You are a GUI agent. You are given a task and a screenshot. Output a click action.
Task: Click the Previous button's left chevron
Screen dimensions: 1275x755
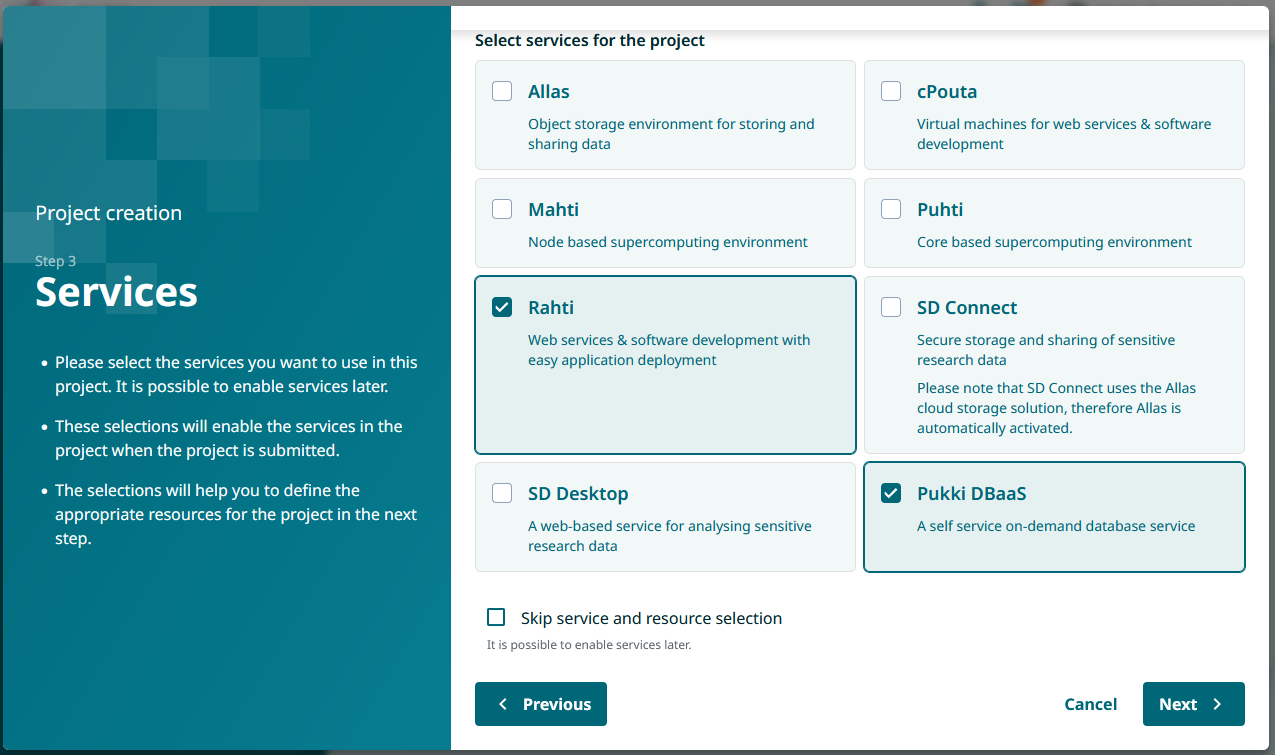pyautogui.click(x=503, y=704)
